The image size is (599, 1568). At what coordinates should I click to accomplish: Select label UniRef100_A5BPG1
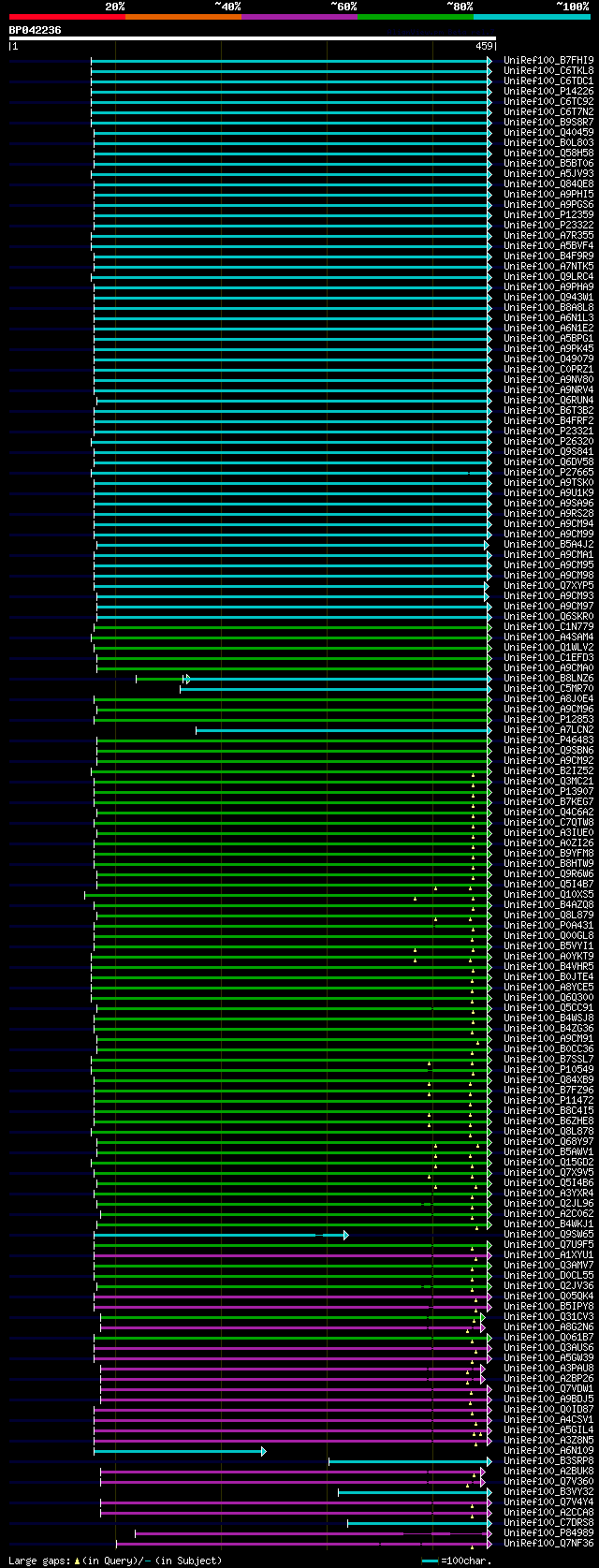pos(548,338)
